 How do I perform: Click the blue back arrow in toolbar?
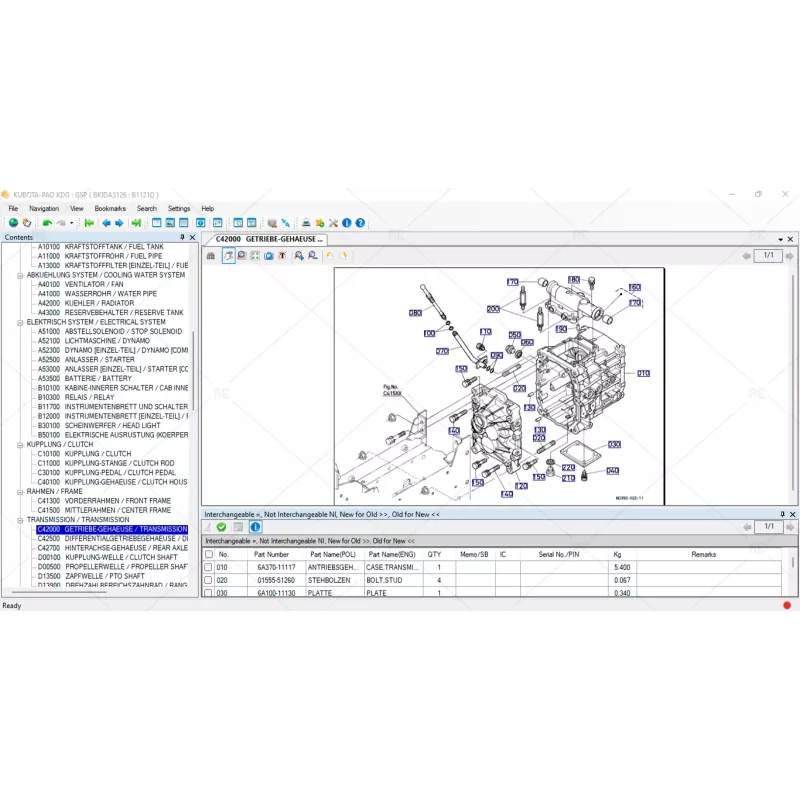click(105, 223)
